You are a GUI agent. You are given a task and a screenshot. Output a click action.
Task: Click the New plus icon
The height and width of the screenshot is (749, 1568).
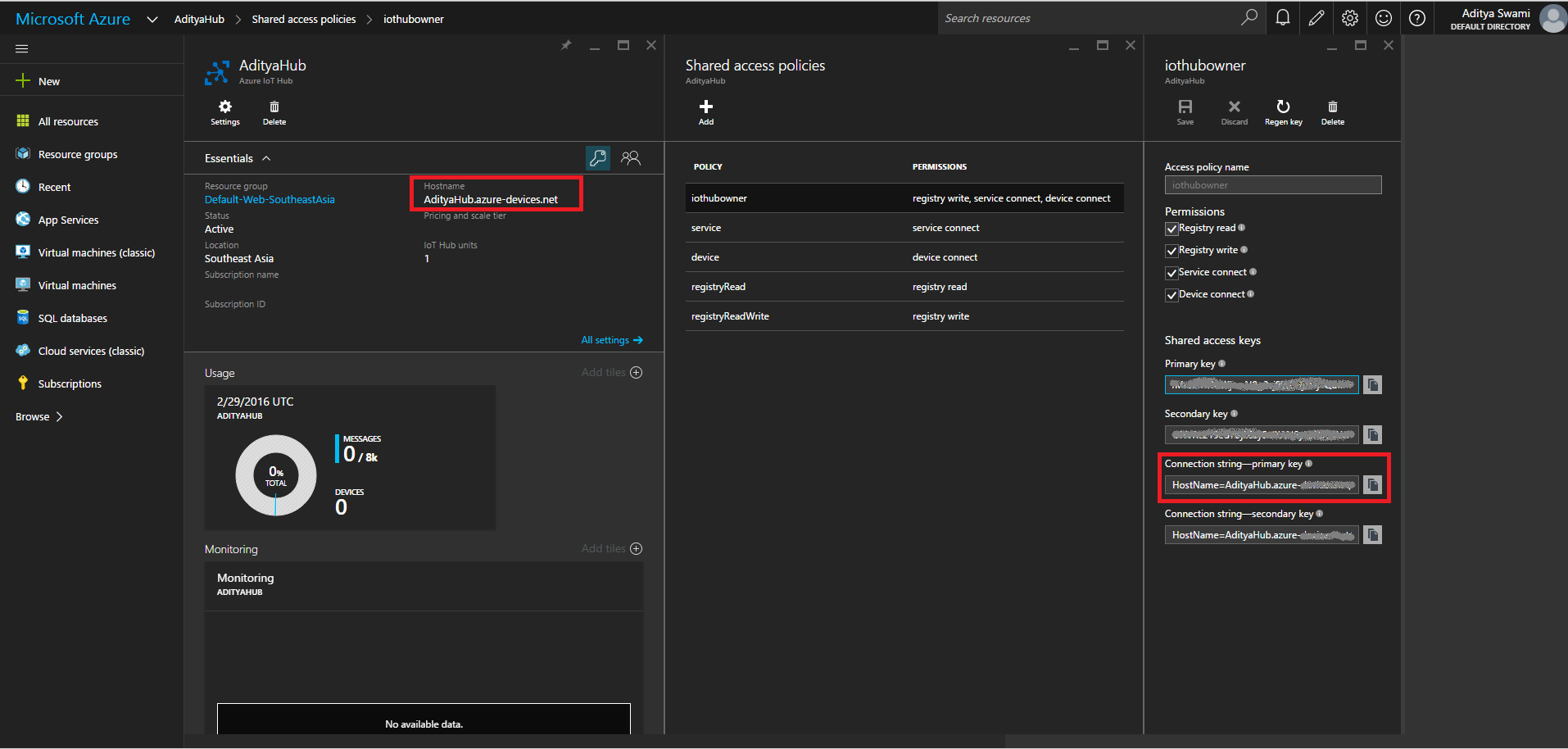coord(23,80)
